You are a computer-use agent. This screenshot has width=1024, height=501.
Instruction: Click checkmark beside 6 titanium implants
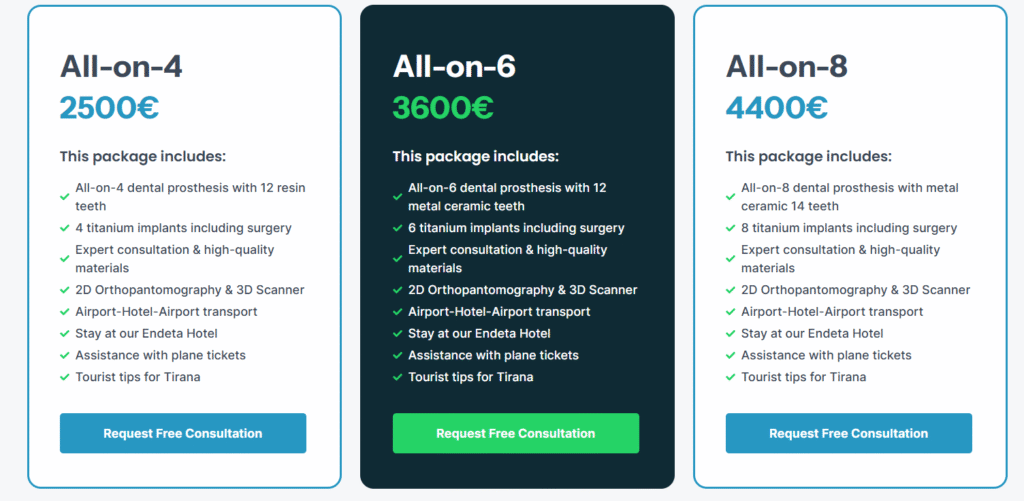tap(397, 229)
